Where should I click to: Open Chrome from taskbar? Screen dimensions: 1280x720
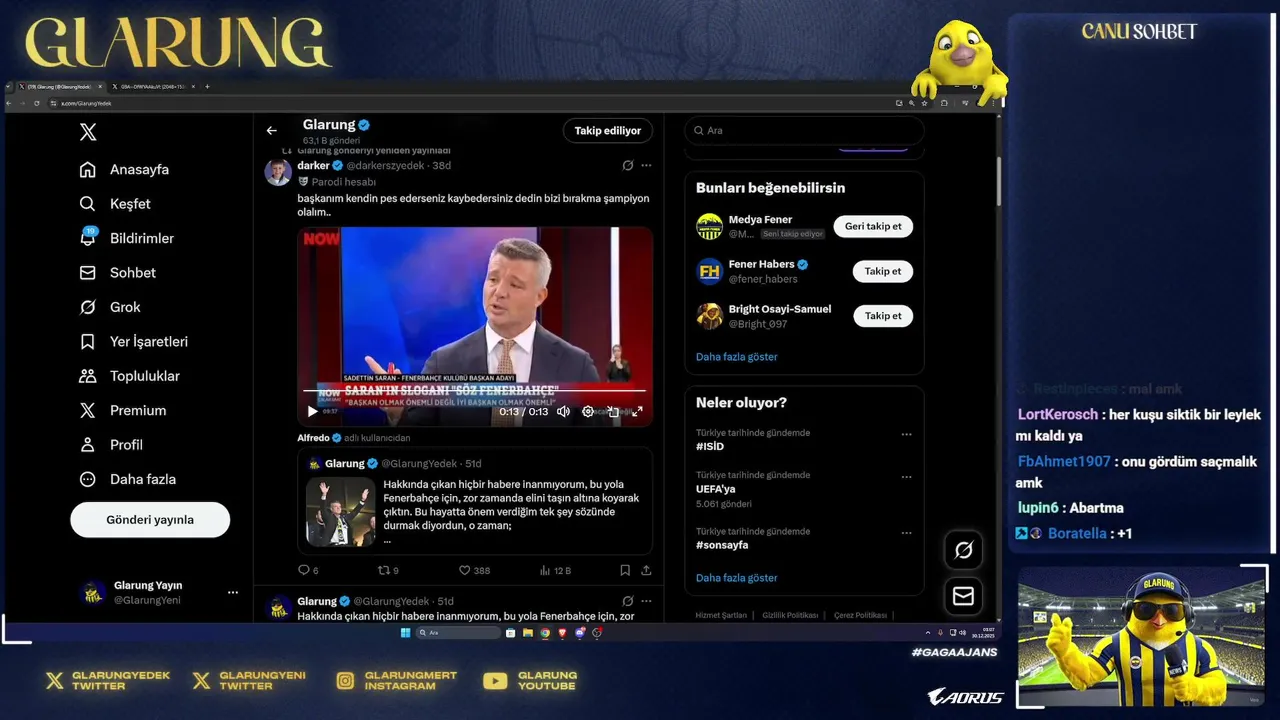545,633
